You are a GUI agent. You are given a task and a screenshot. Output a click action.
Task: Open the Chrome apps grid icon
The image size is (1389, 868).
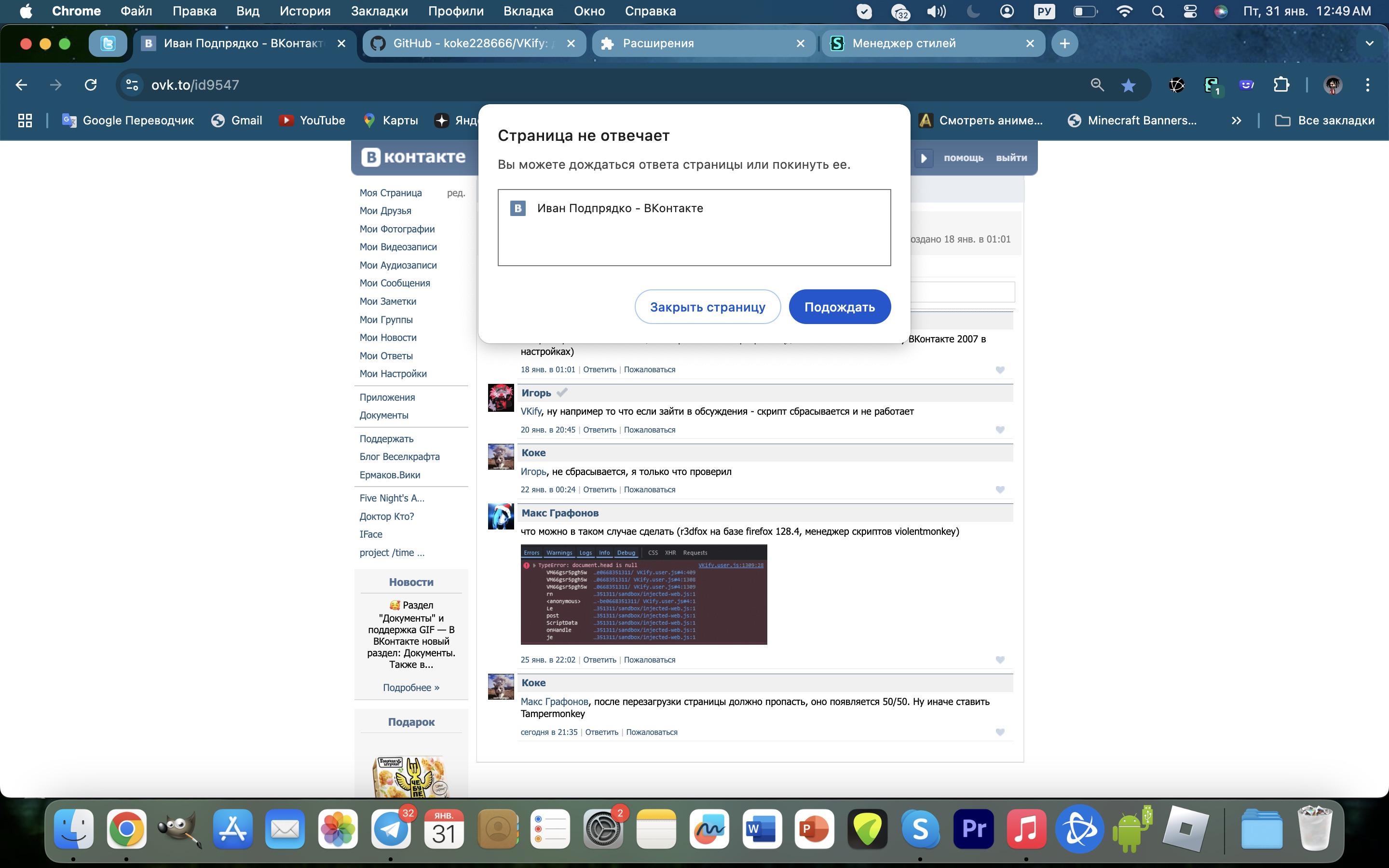(25, 121)
